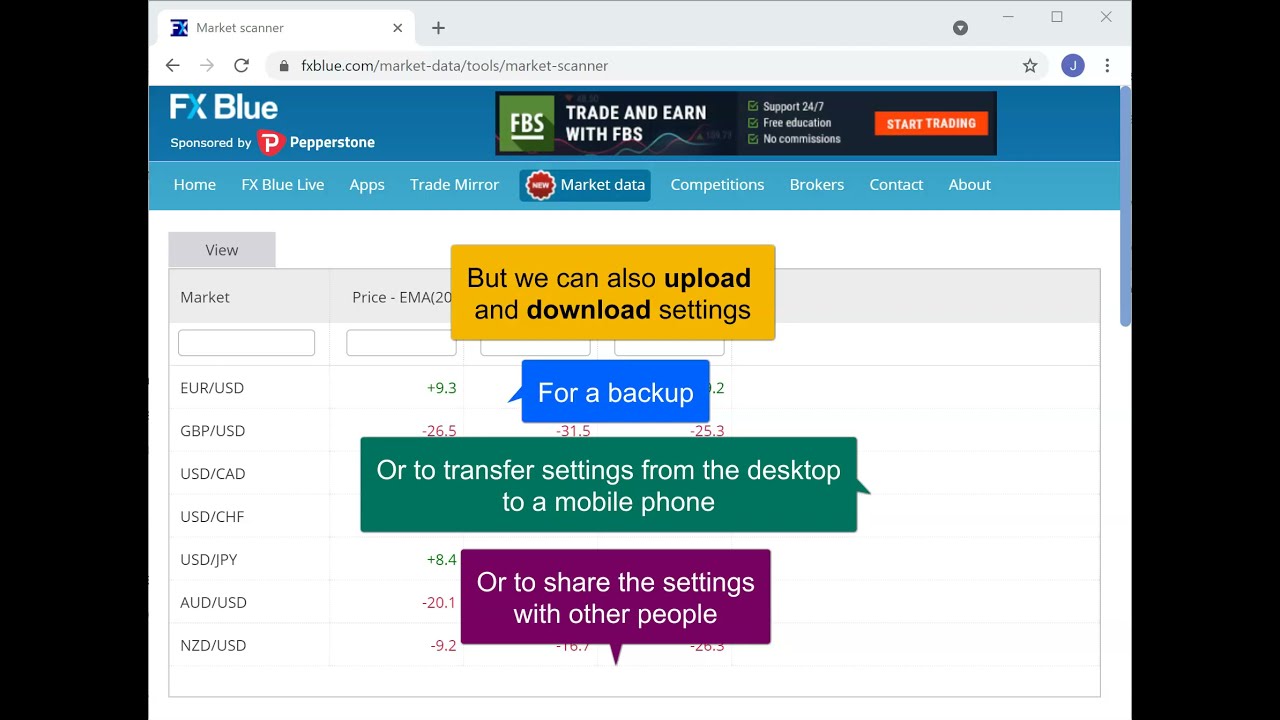Select the USD/JPY row

[x=634, y=560]
